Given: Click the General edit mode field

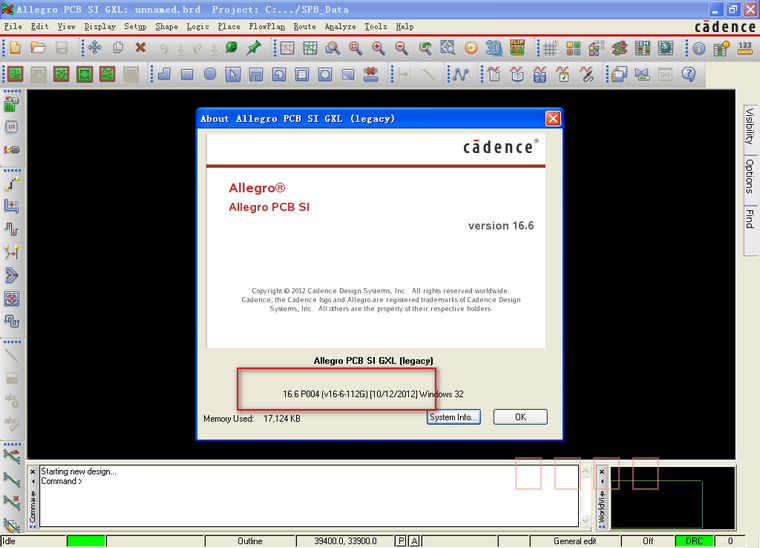Looking at the screenshot, I should pos(575,541).
